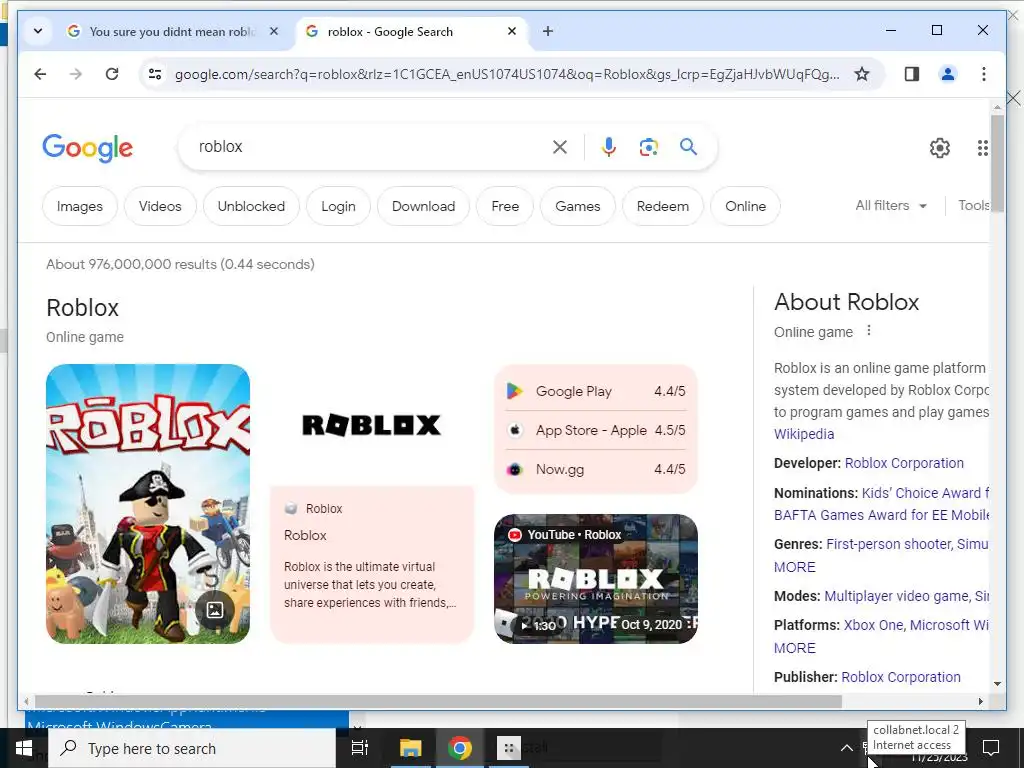
Task: Open a new tab with plus button
Action: [547, 31]
